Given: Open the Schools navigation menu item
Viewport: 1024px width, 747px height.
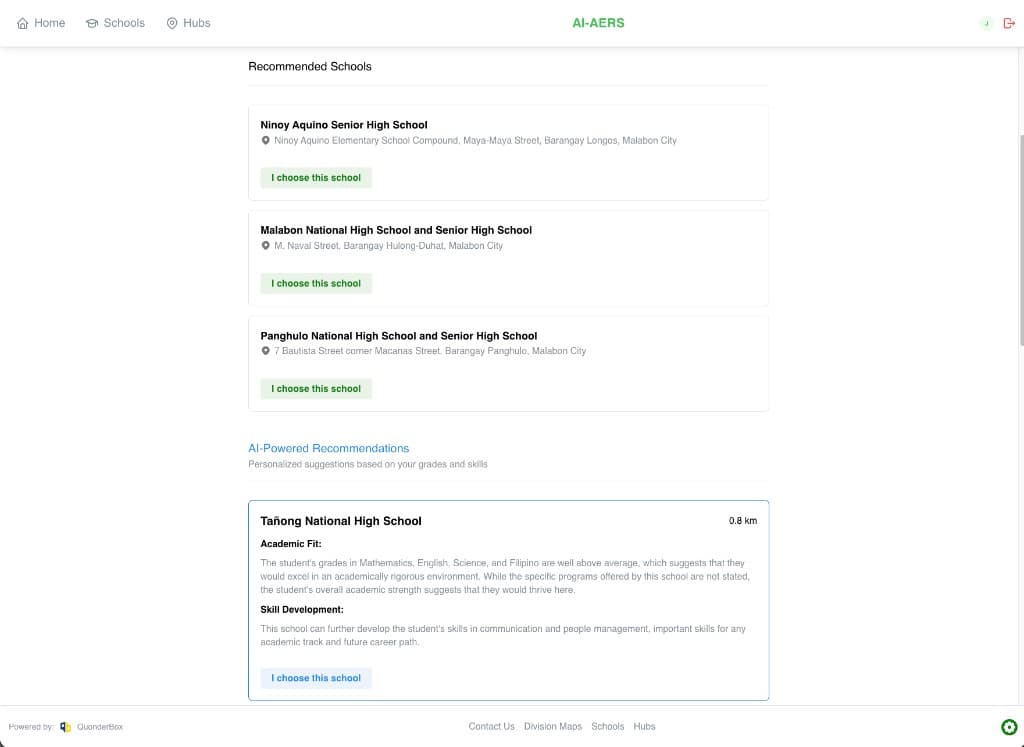Looking at the screenshot, I should point(124,23).
